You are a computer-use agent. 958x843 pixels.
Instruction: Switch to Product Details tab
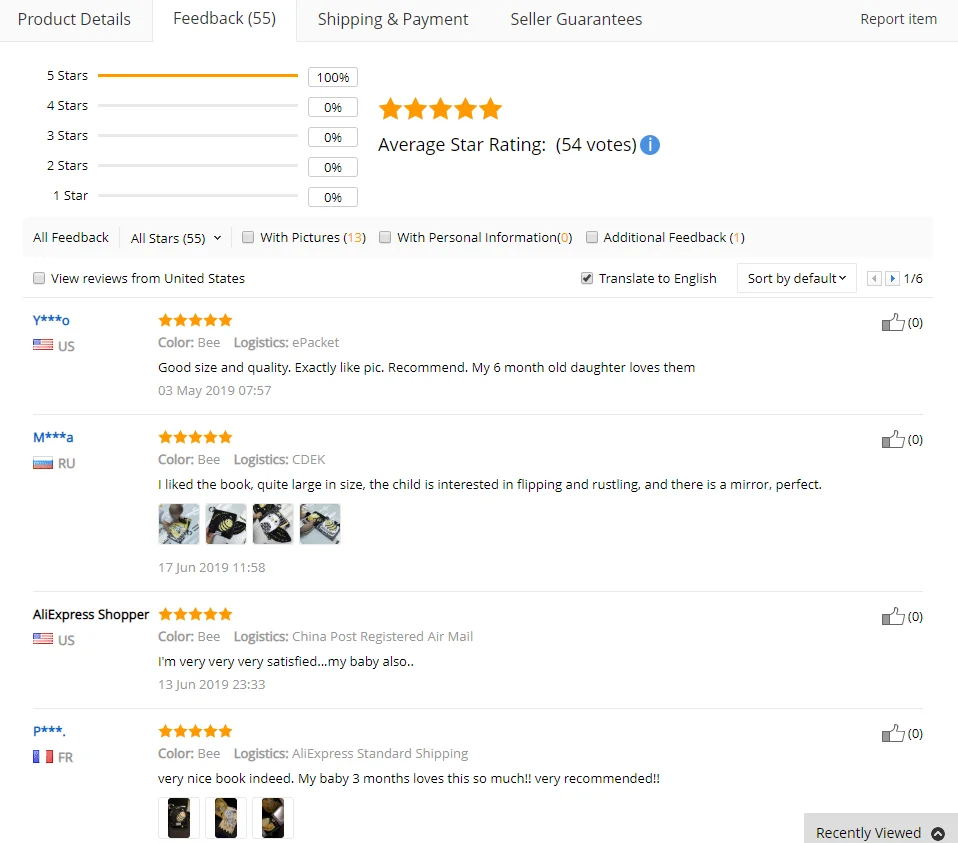pyautogui.click(x=74, y=20)
